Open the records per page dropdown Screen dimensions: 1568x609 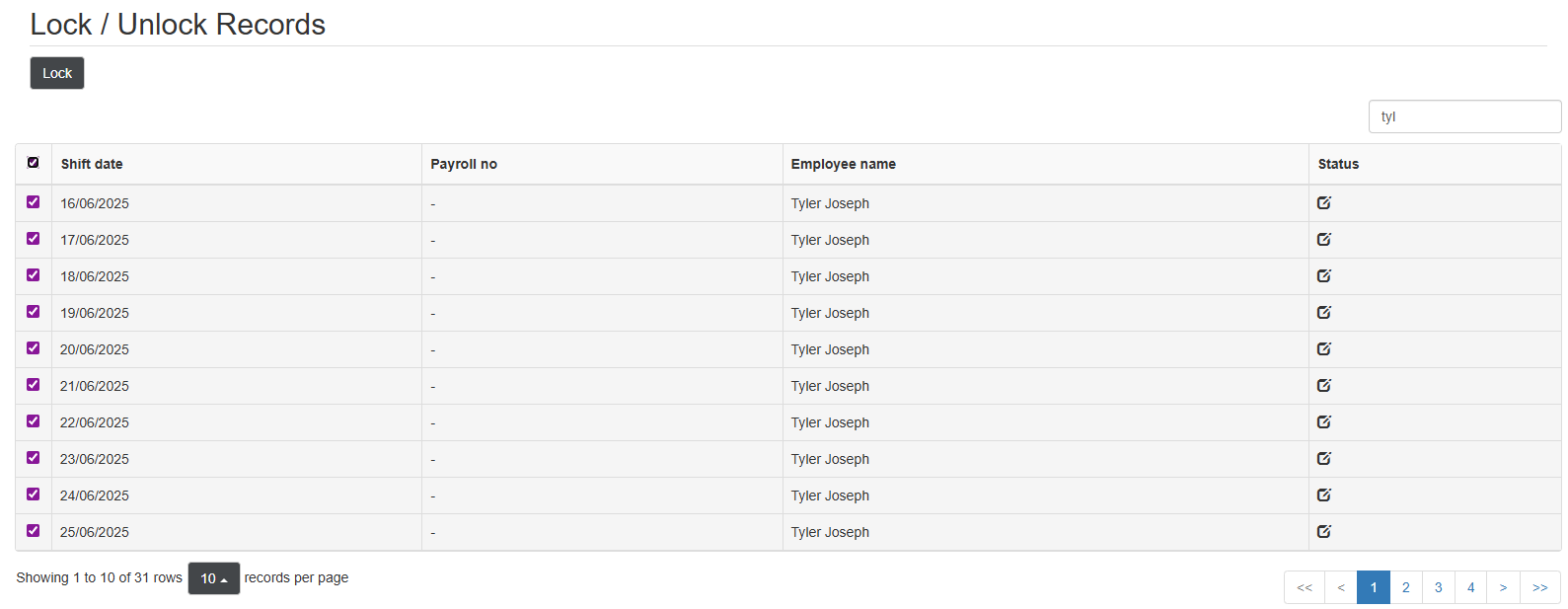[213, 578]
